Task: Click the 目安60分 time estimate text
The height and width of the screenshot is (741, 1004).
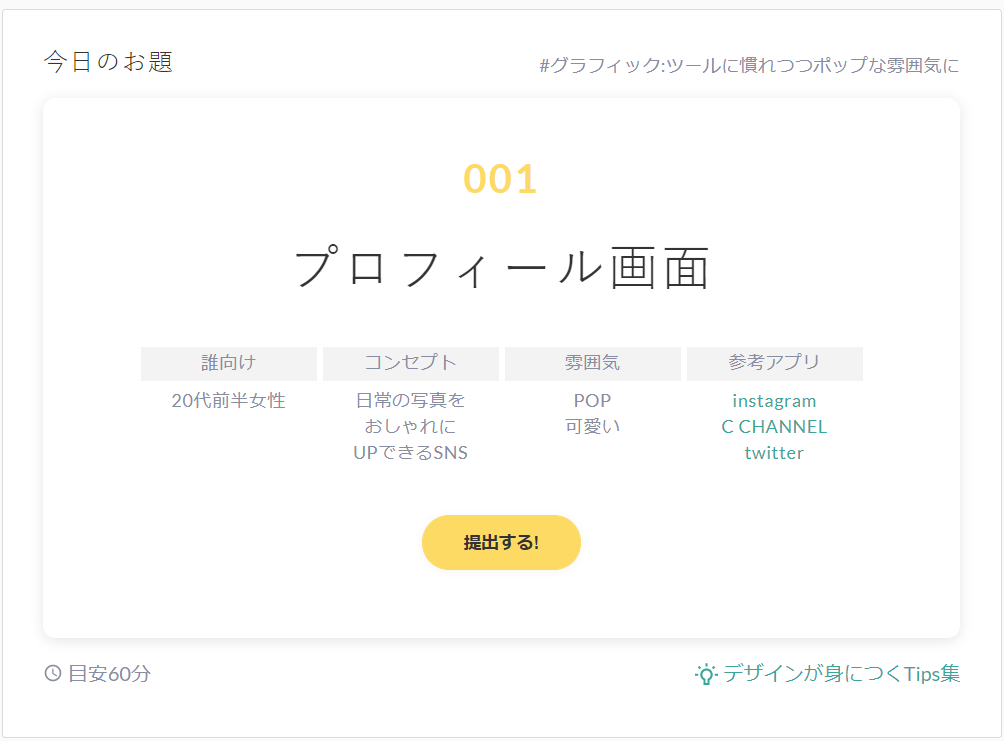Action: tap(109, 674)
